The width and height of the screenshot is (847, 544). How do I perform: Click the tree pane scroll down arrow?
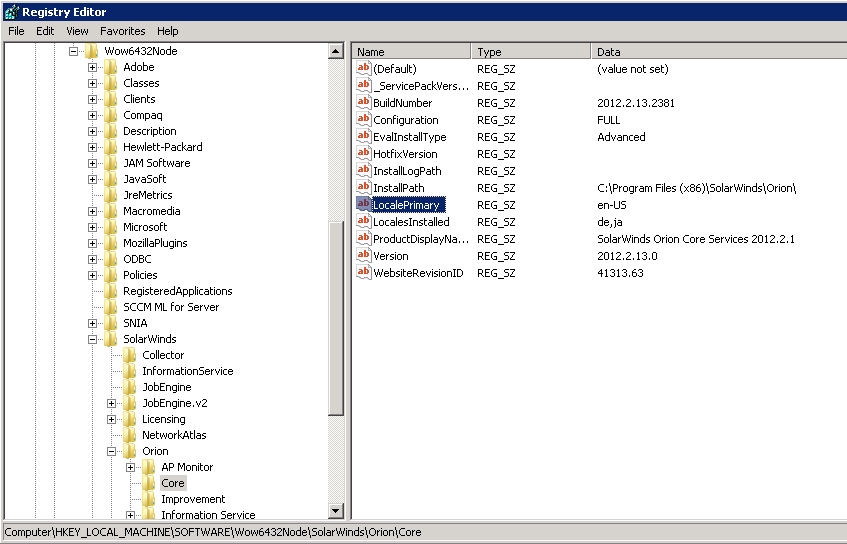pyautogui.click(x=335, y=511)
